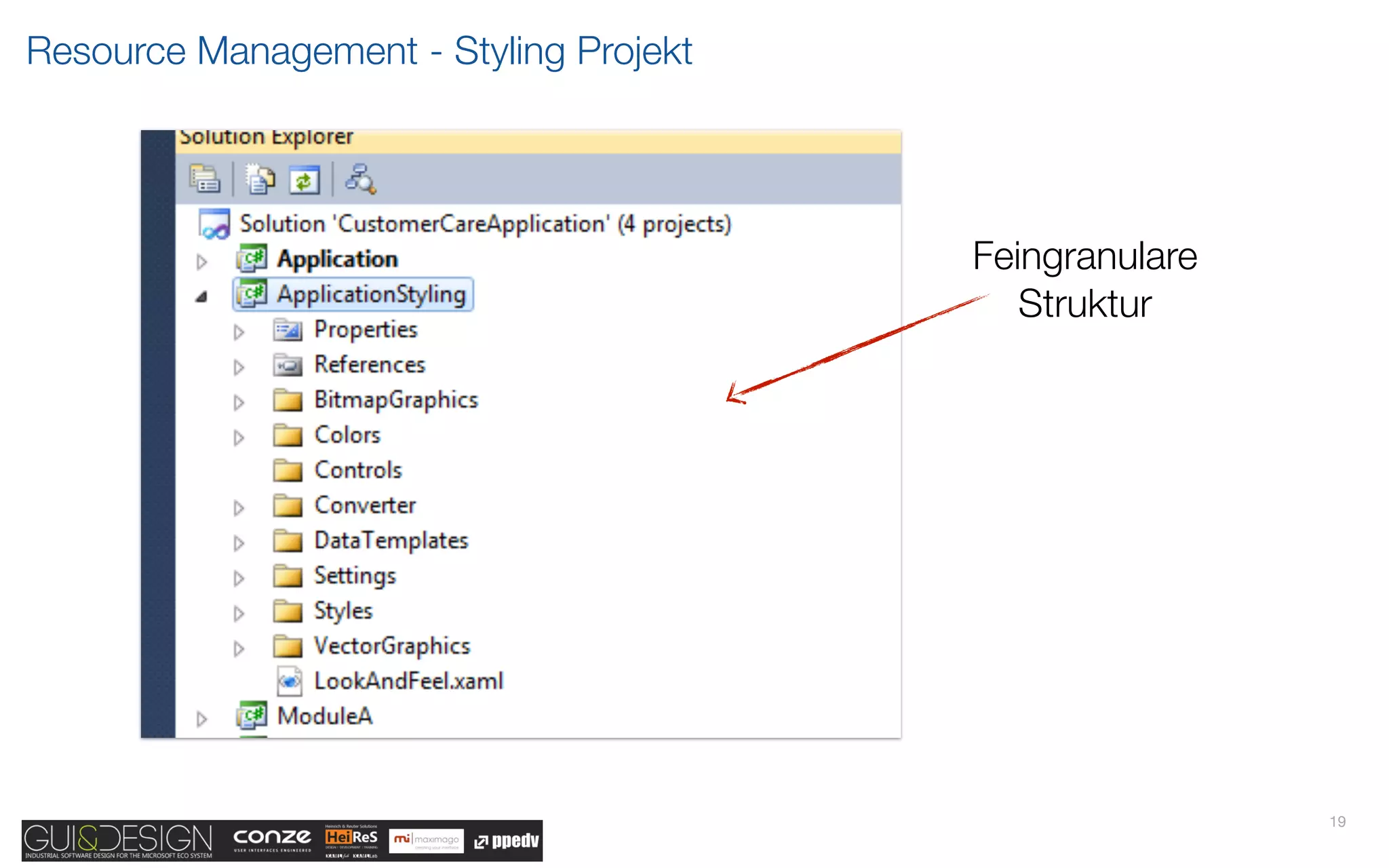Select the Controls folder label
Screen dimensions: 1389x868
[358, 471]
